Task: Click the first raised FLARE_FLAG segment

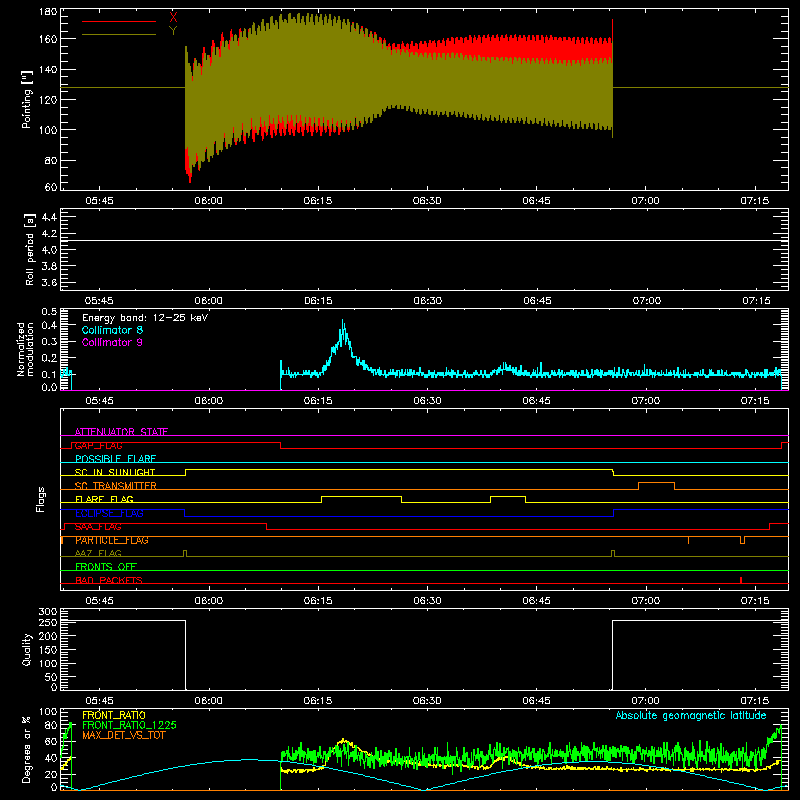Action: tap(361, 496)
